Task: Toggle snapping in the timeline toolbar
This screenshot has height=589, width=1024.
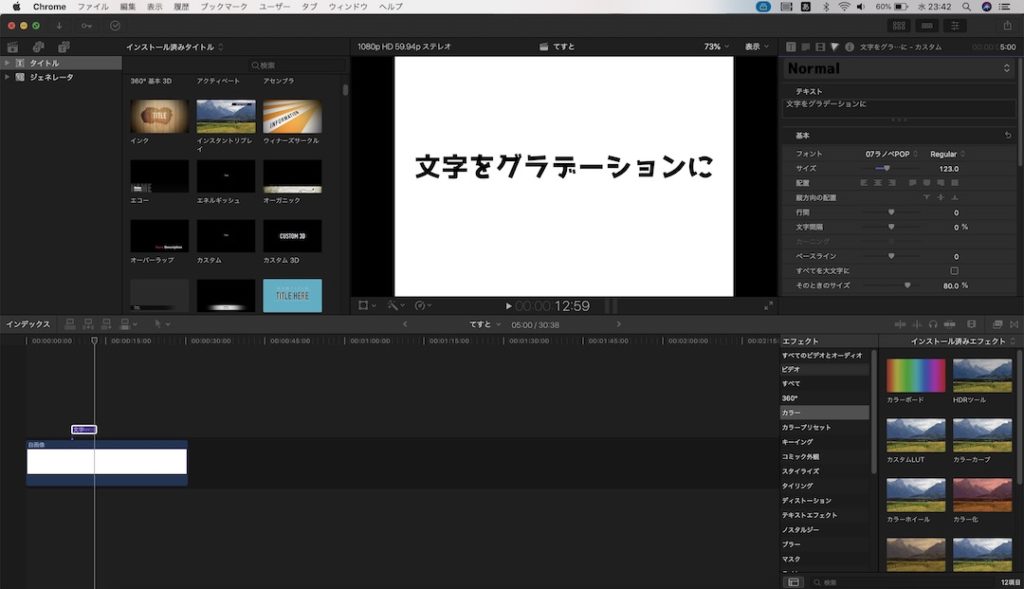Action: click(949, 324)
